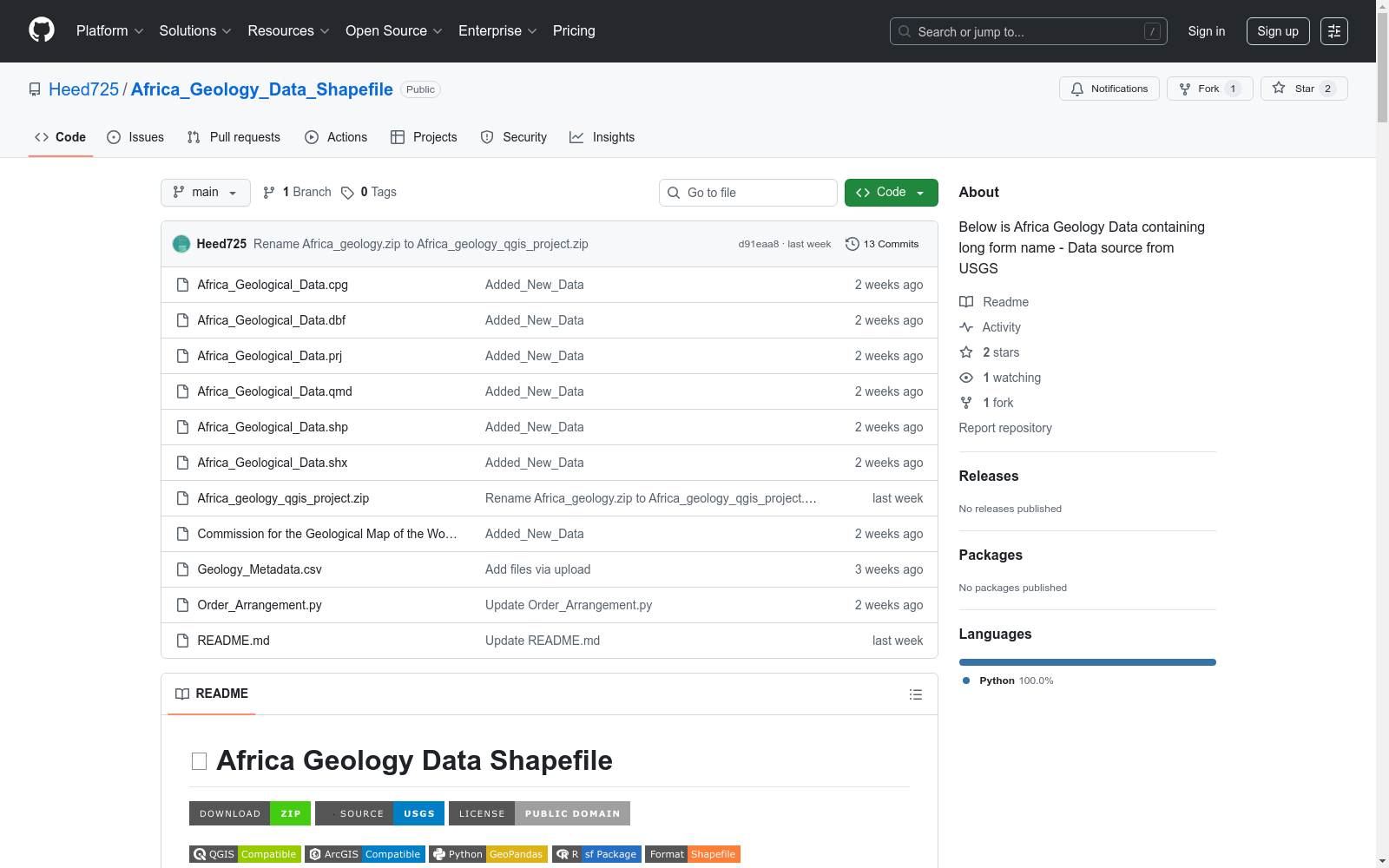
Task: Open the Pull requests tab
Action: [x=234, y=137]
